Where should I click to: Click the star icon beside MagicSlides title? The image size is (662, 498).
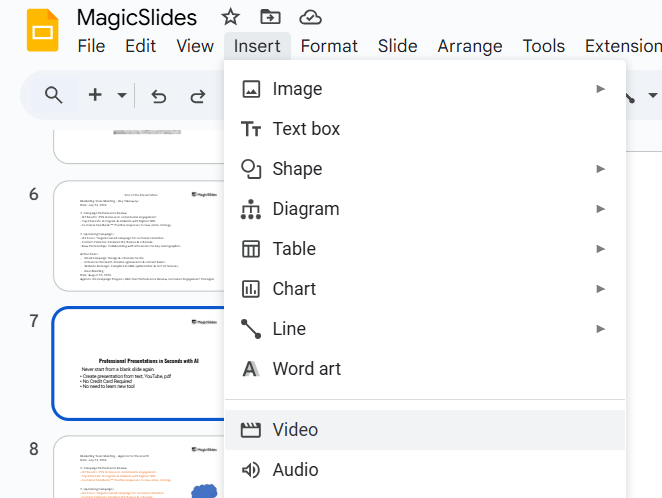(231, 17)
